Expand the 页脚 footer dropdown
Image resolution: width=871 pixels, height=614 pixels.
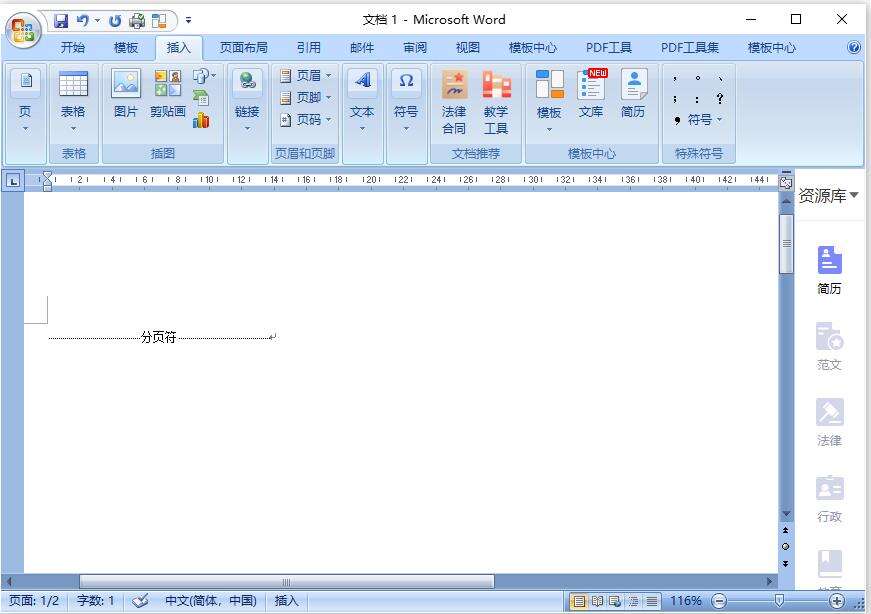329,97
